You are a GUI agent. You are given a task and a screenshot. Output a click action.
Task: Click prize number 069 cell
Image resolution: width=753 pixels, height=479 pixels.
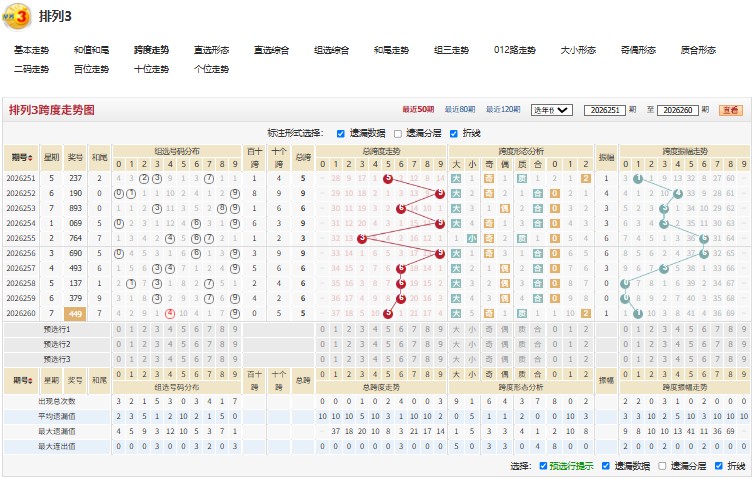(75, 223)
